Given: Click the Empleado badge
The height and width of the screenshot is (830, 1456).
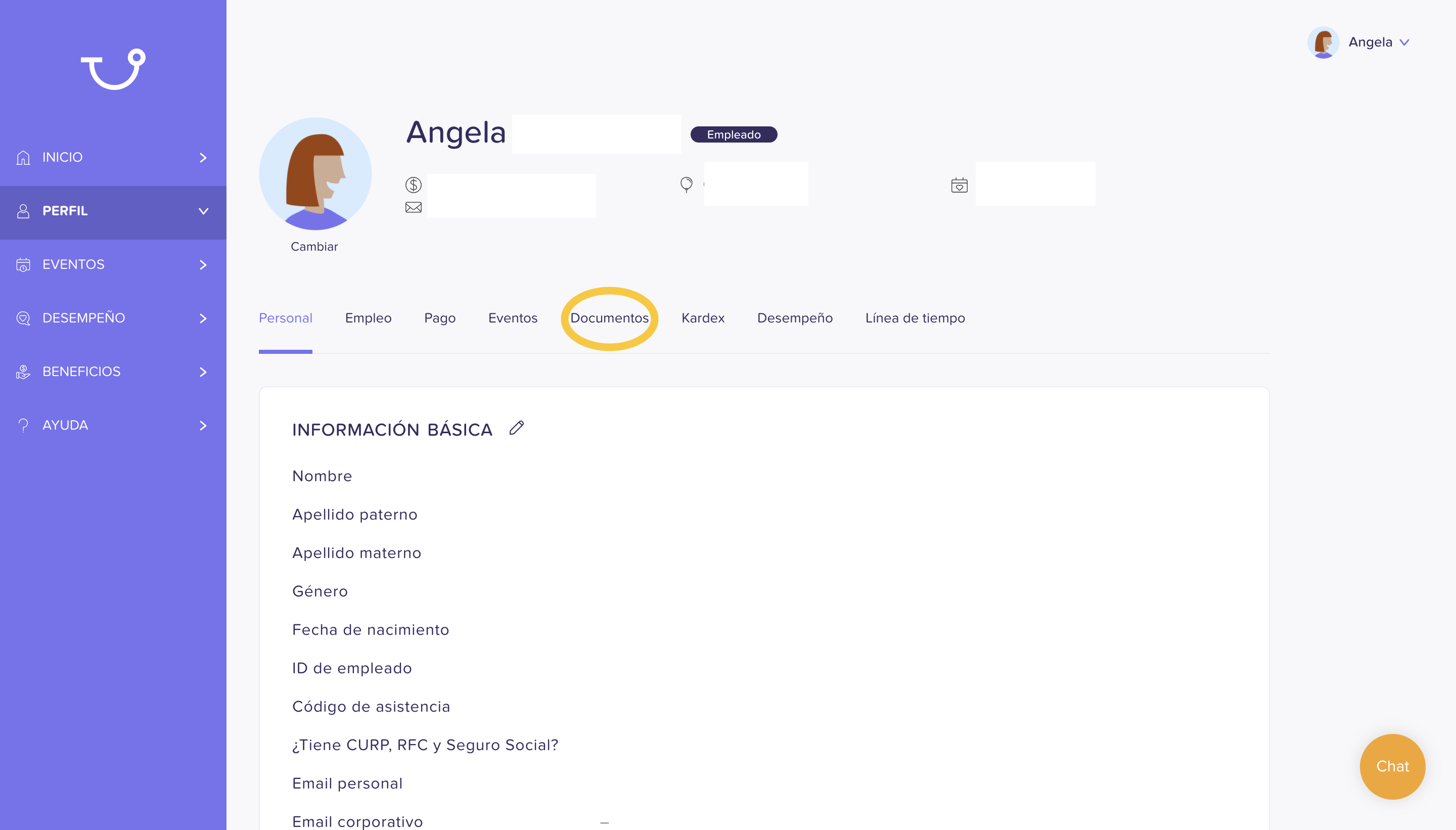Looking at the screenshot, I should 734,134.
